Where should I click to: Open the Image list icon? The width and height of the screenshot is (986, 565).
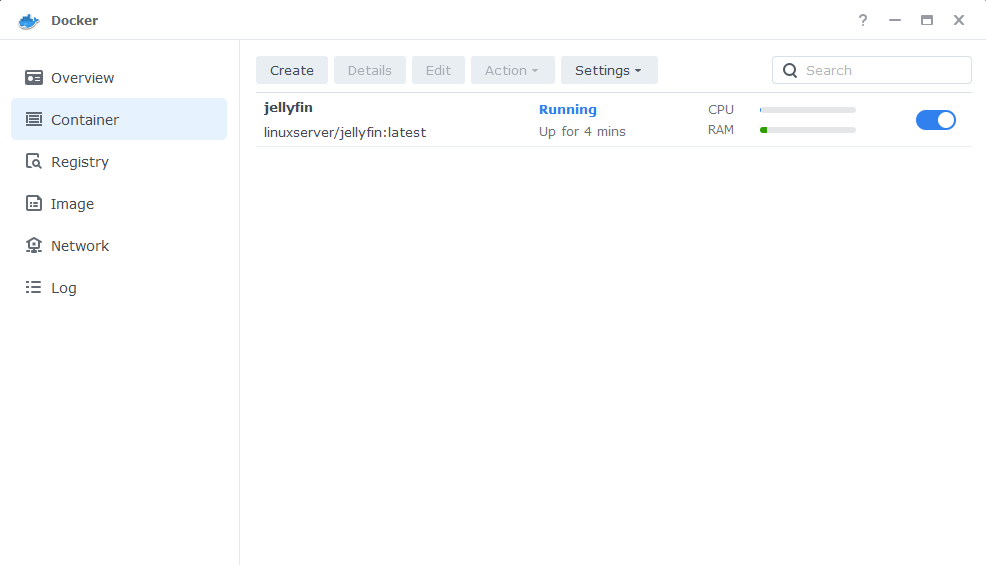34,203
